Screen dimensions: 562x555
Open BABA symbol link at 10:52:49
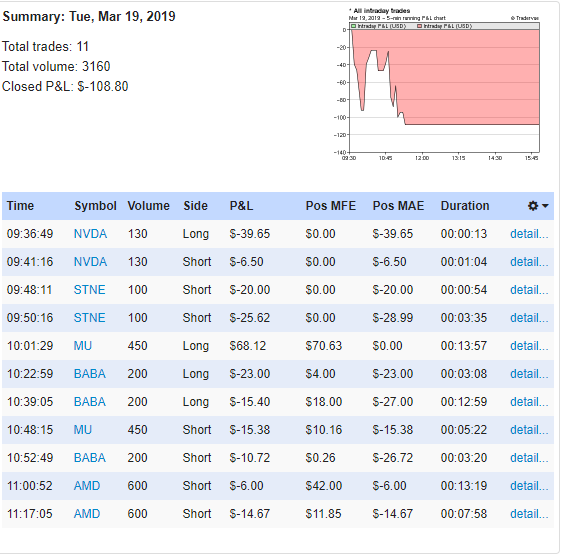[x=90, y=457]
